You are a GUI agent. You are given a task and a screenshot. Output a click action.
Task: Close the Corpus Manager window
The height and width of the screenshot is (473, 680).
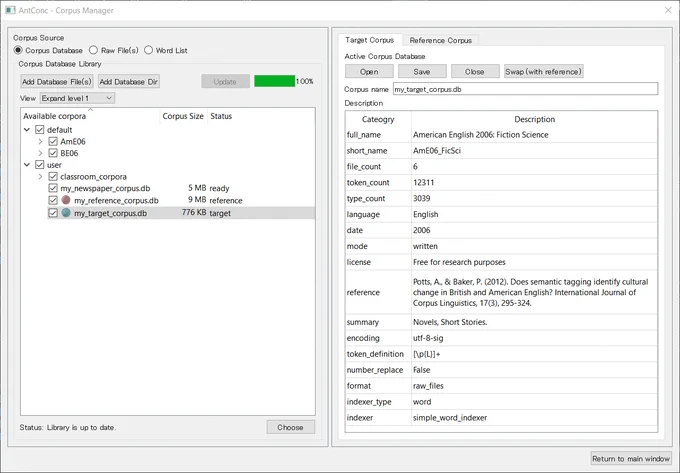click(x=668, y=10)
